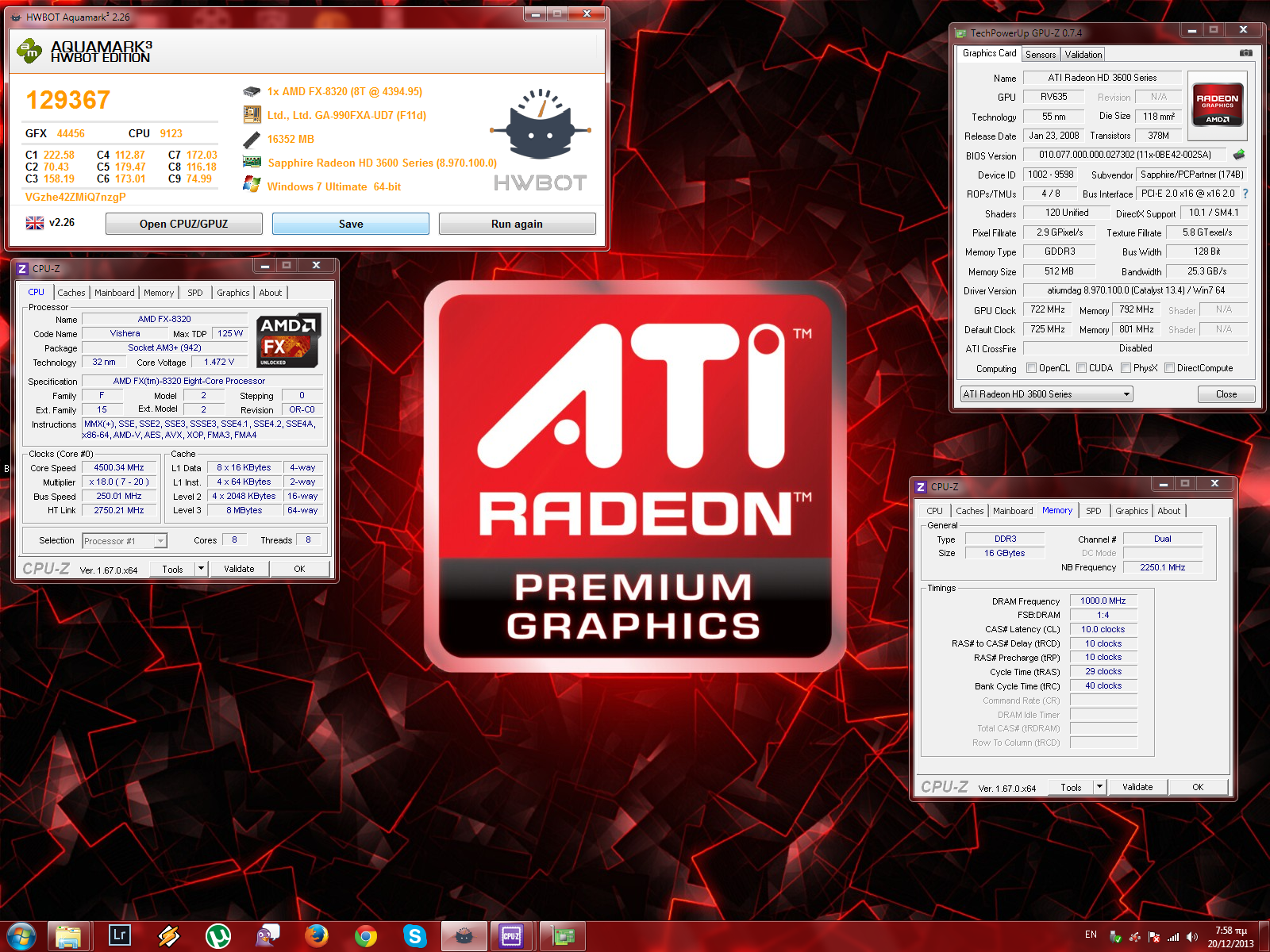Open Graphics tab in the CPU-Z Memory window
1270x952 pixels.
point(1132,511)
